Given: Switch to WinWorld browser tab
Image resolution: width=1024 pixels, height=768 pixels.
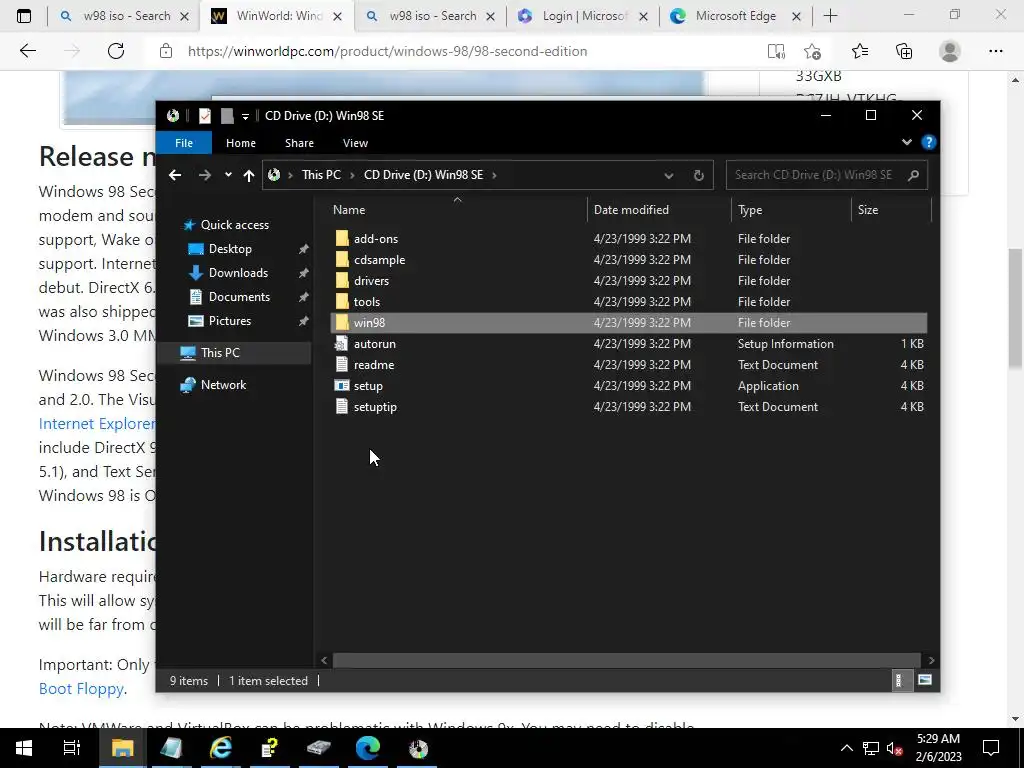Looking at the screenshot, I should [x=276, y=16].
